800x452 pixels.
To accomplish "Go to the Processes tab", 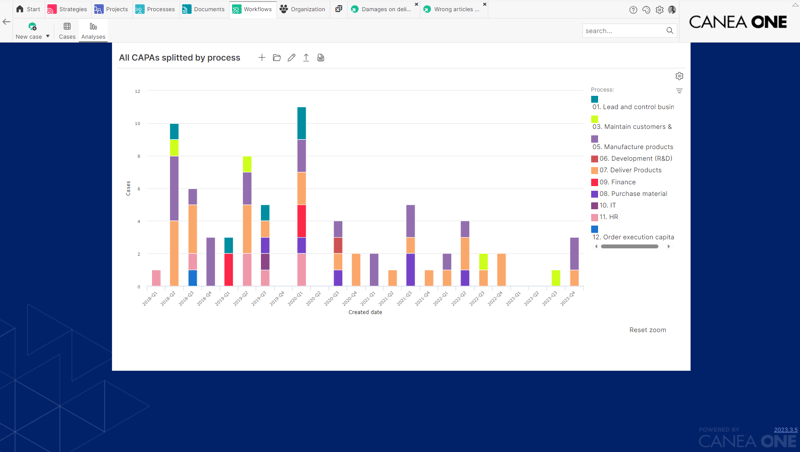I will 155,9.
